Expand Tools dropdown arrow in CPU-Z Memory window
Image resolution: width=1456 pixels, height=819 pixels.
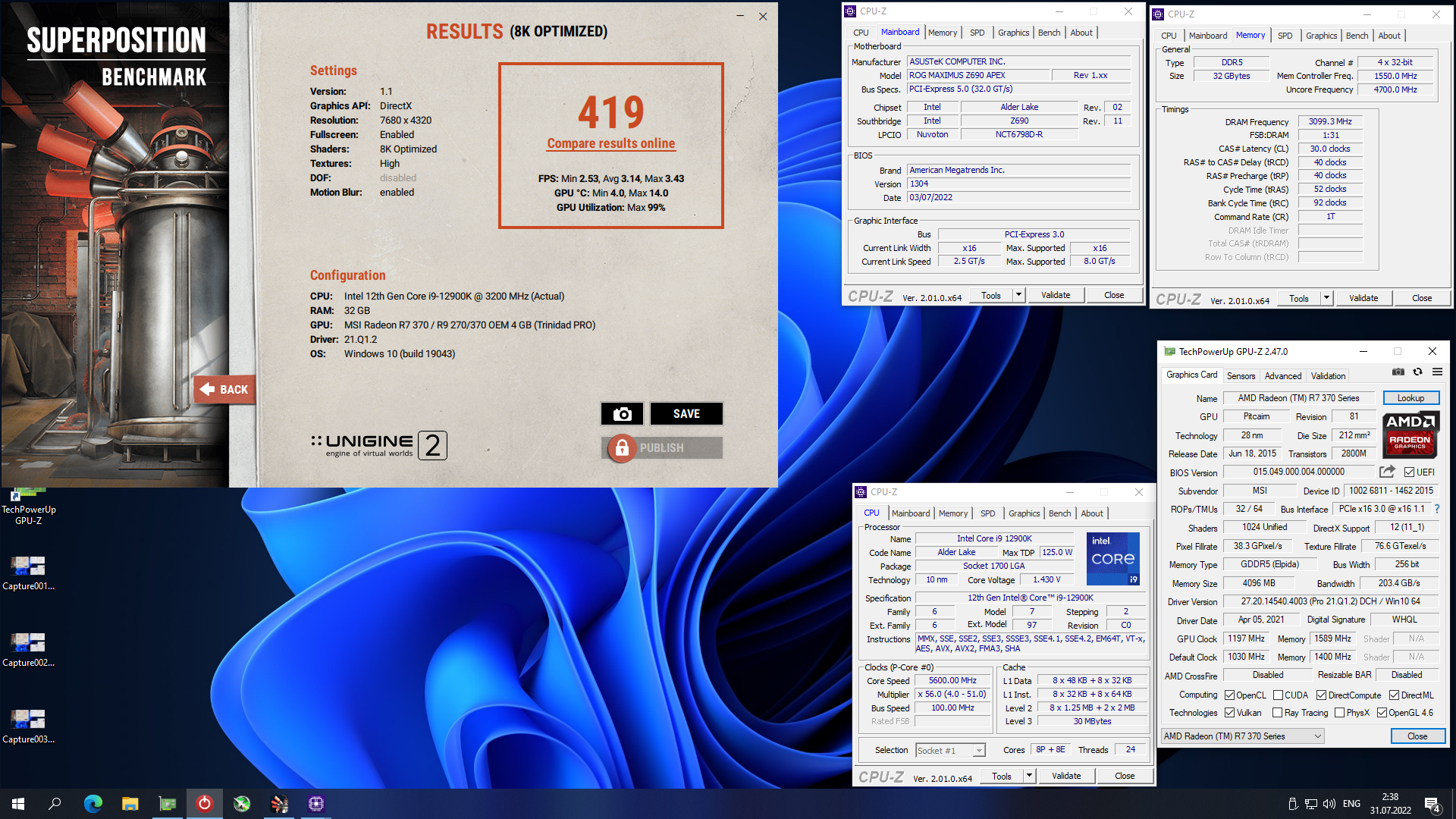point(1326,298)
